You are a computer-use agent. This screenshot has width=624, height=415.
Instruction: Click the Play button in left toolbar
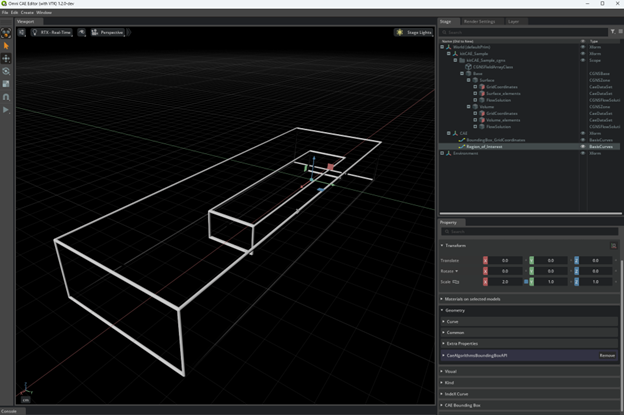[x=6, y=110]
